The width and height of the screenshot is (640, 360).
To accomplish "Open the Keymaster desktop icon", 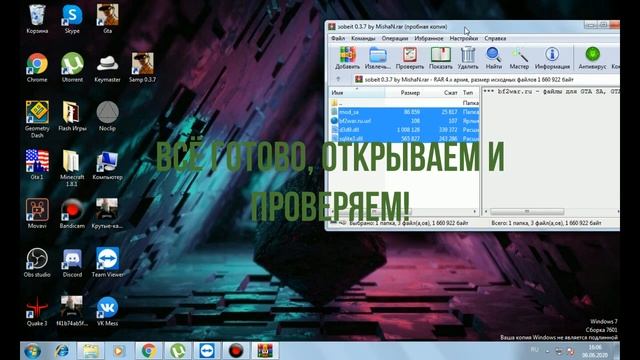I will (x=107, y=68).
